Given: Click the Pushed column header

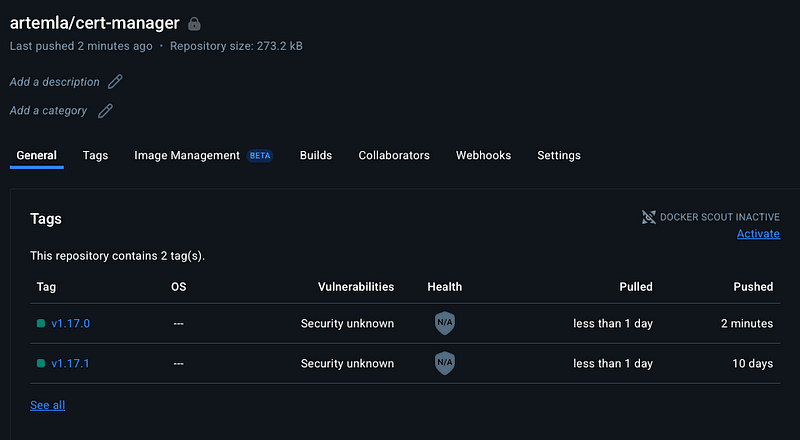Looking at the screenshot, I should 753,287.
